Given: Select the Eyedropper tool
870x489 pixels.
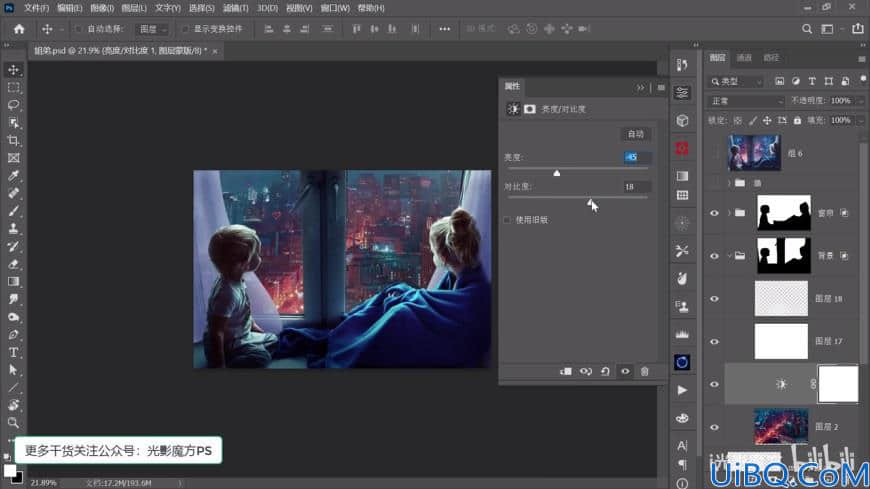Looking at the screenshot, I should (x=14, y=176).
